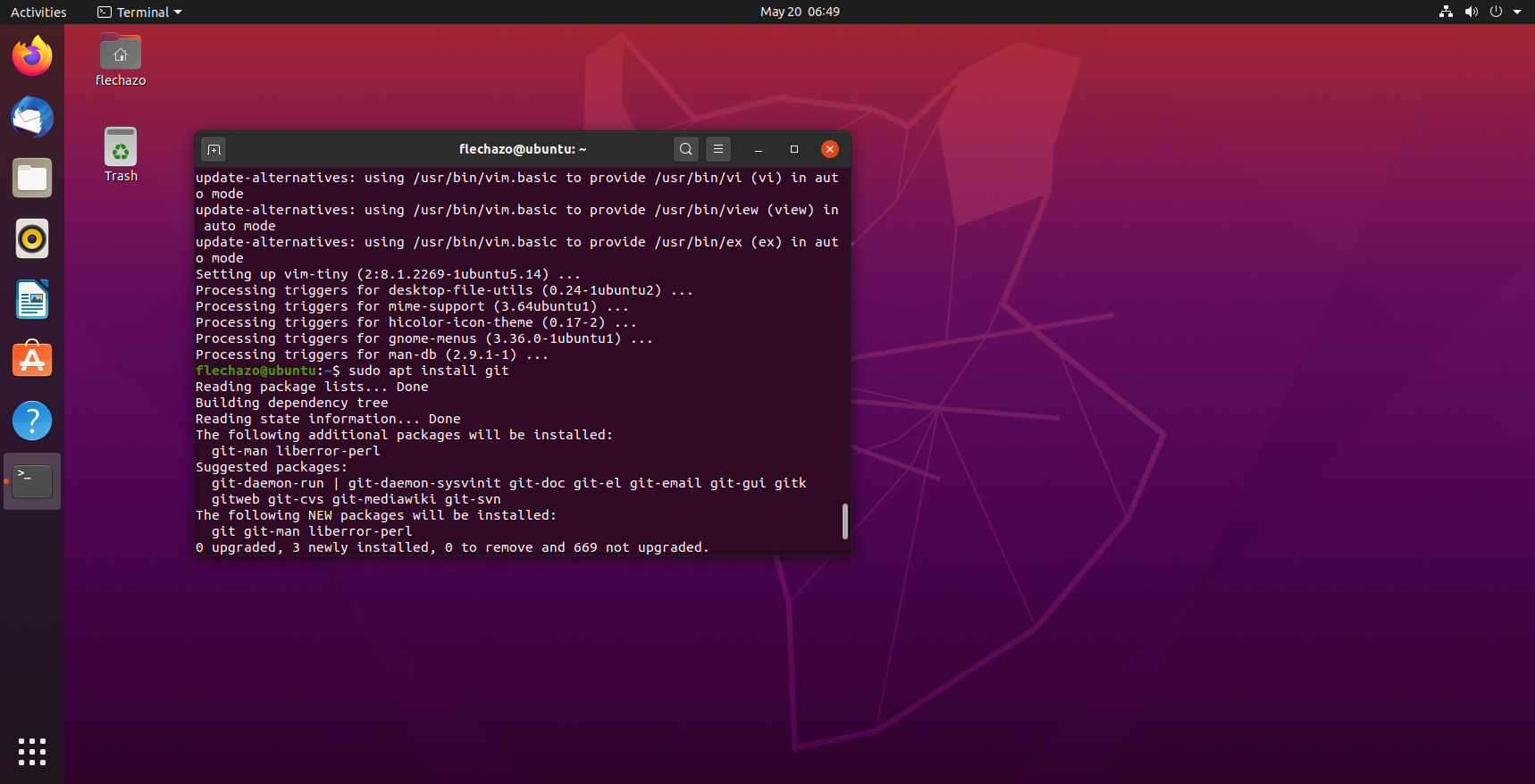
Task: Select the flechazo home folder icon
Action: tap(121, 55)
